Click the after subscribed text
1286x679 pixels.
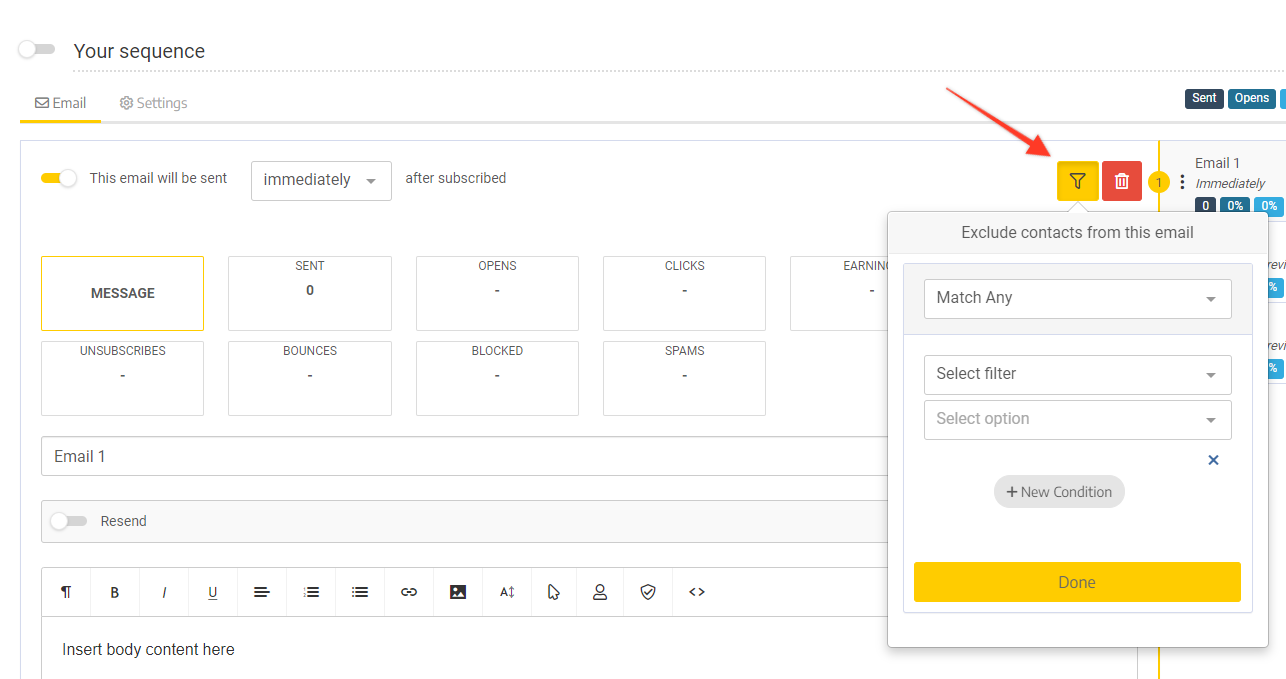(x=455, y=178)
